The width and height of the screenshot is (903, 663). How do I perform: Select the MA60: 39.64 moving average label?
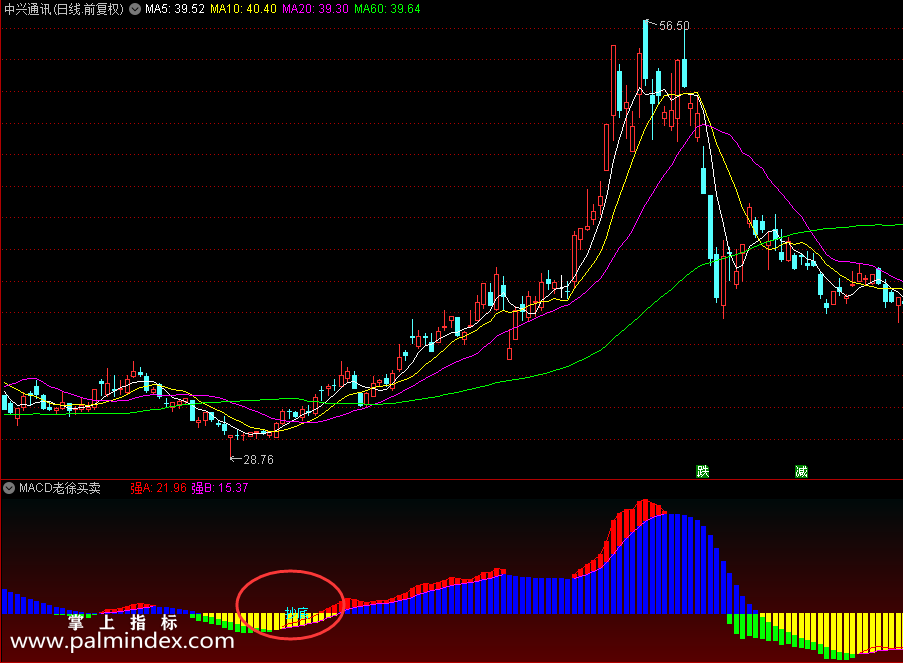click(x=387, y=9)
